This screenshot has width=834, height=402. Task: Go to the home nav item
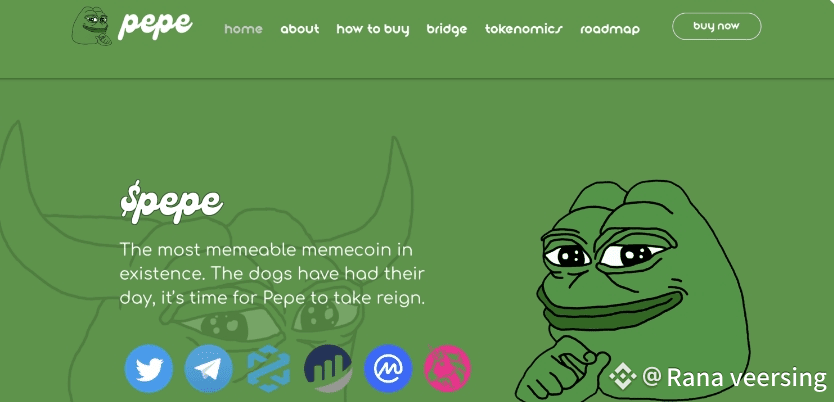tap(244, 29)
